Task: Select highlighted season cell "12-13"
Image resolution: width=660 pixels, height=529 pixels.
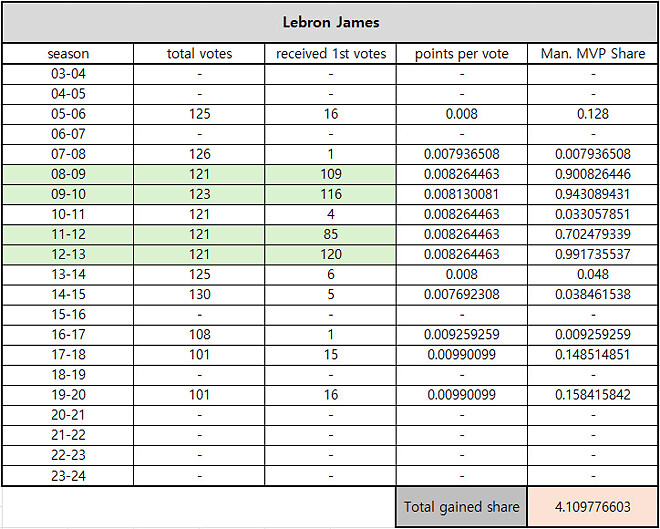Action: point(68,255)
